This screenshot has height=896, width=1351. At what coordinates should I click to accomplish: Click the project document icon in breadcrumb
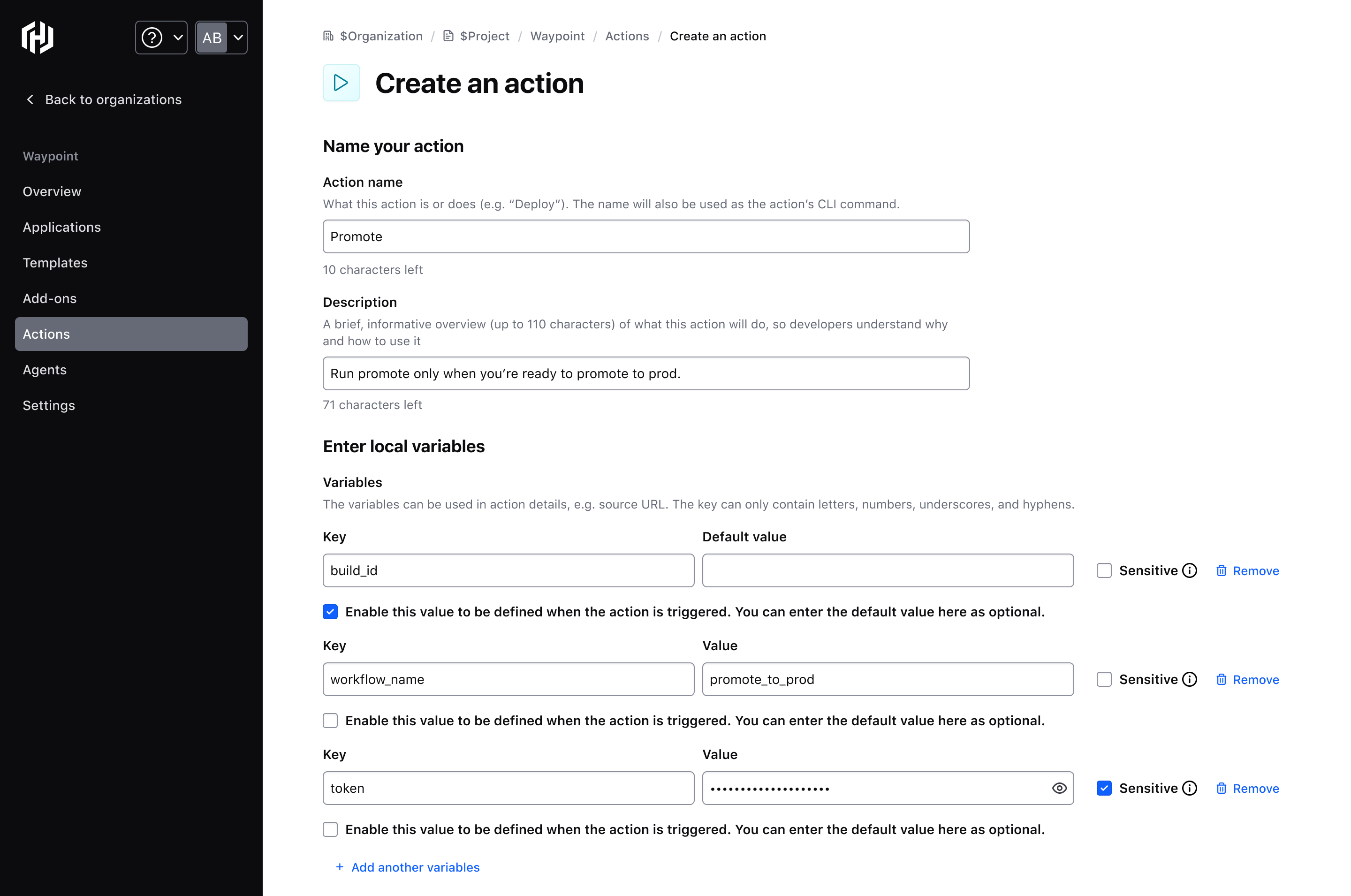[x=448, y=36]
